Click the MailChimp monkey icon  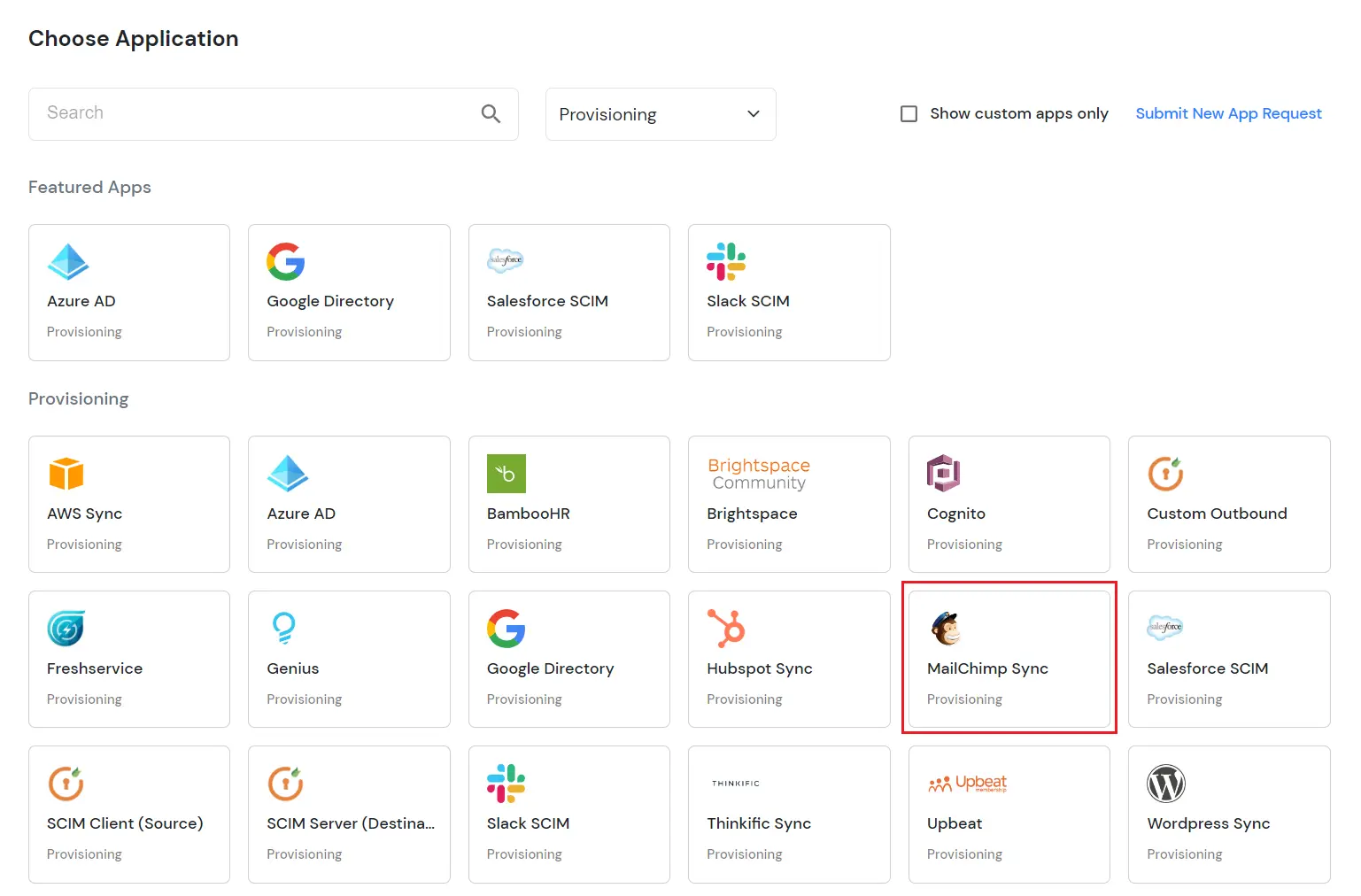point(947,629)
